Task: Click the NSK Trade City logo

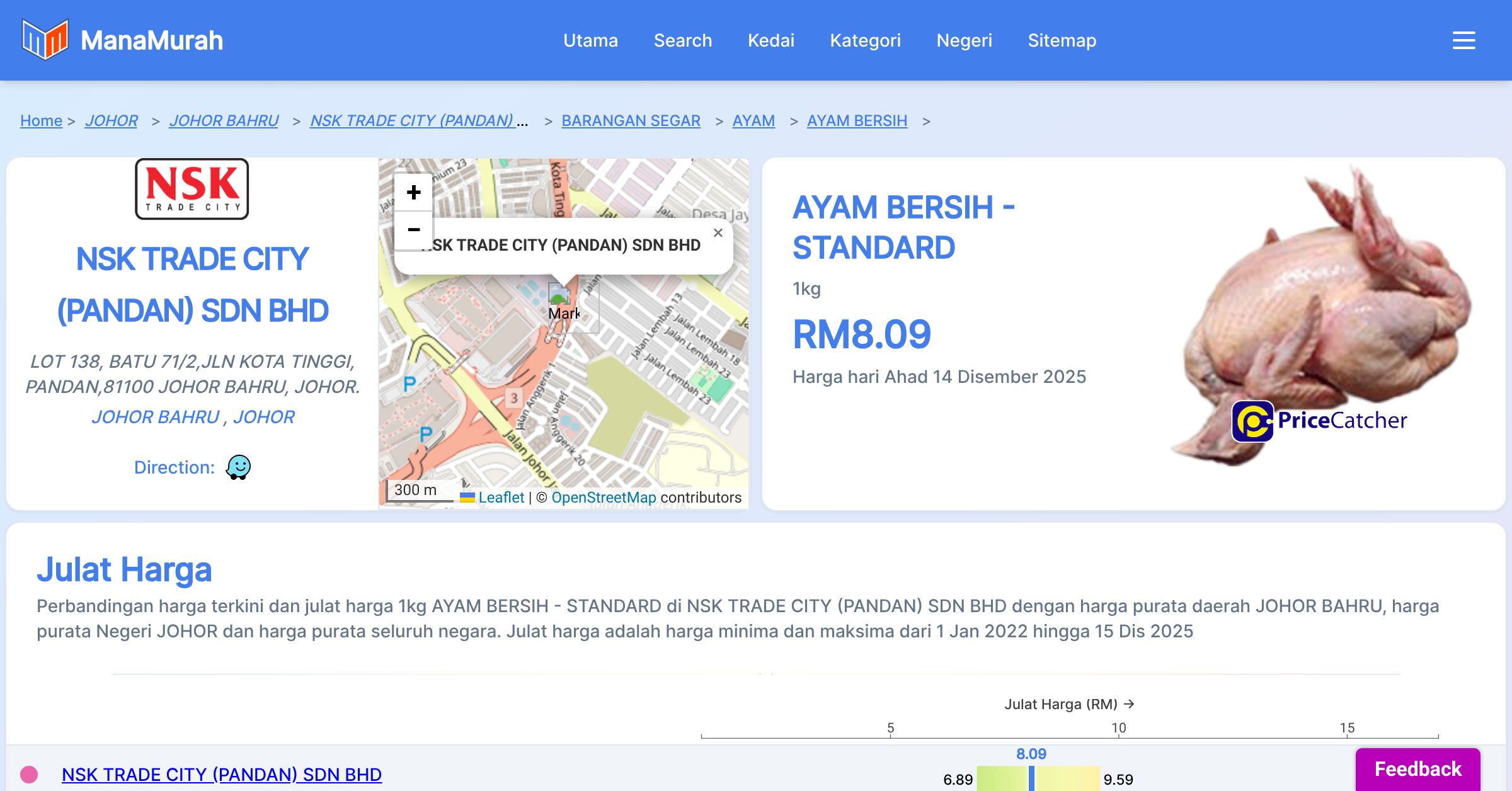Action: click(192, 189)
